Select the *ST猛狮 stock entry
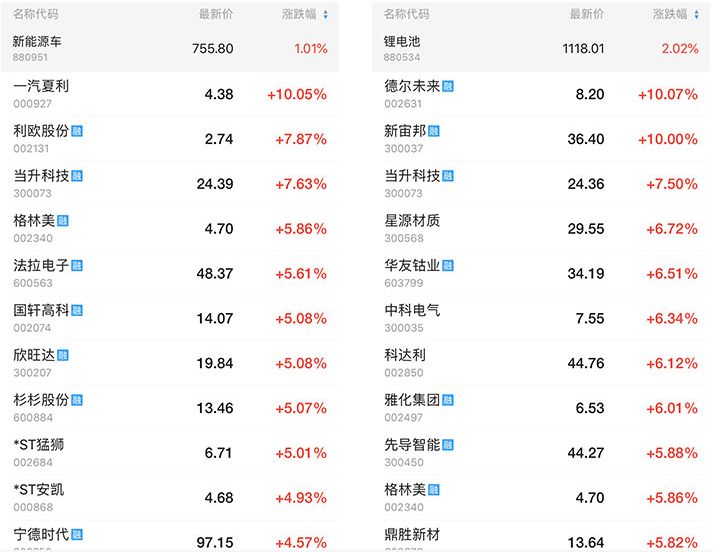713x552 pixels. (170, 452)
